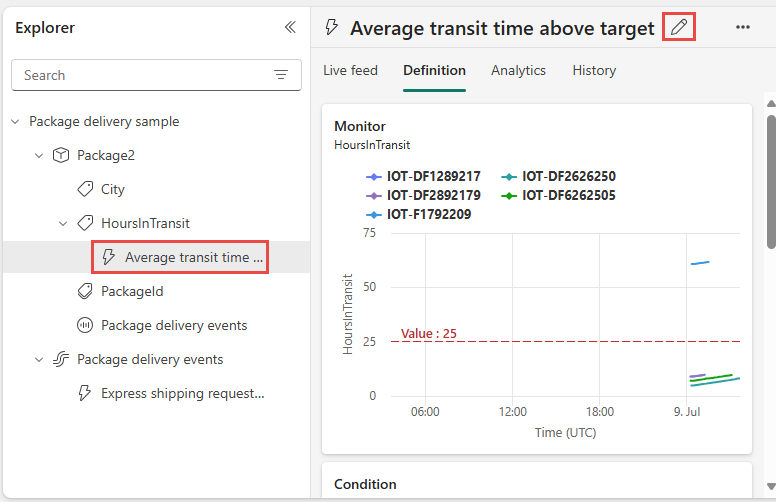Collapse the Explorer pane with double chevron
The height and width of the screenshot is (502, 776).
tap(290, 27)
